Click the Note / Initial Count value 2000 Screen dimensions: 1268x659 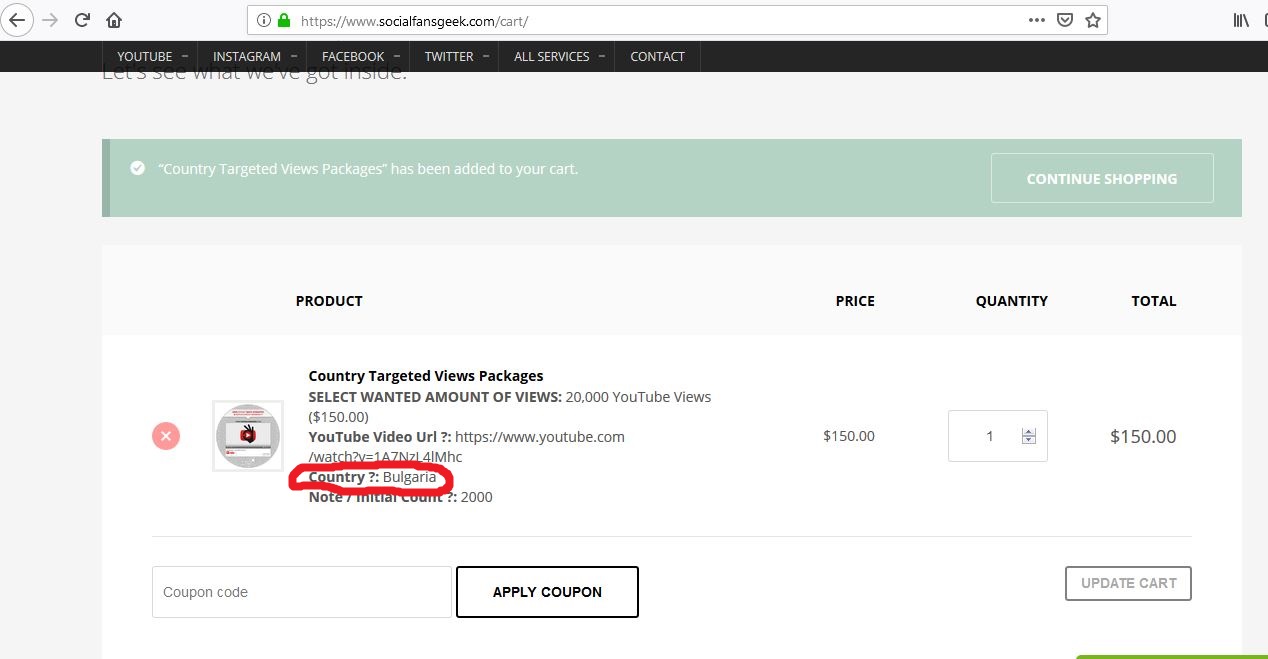tap(477, 497)
